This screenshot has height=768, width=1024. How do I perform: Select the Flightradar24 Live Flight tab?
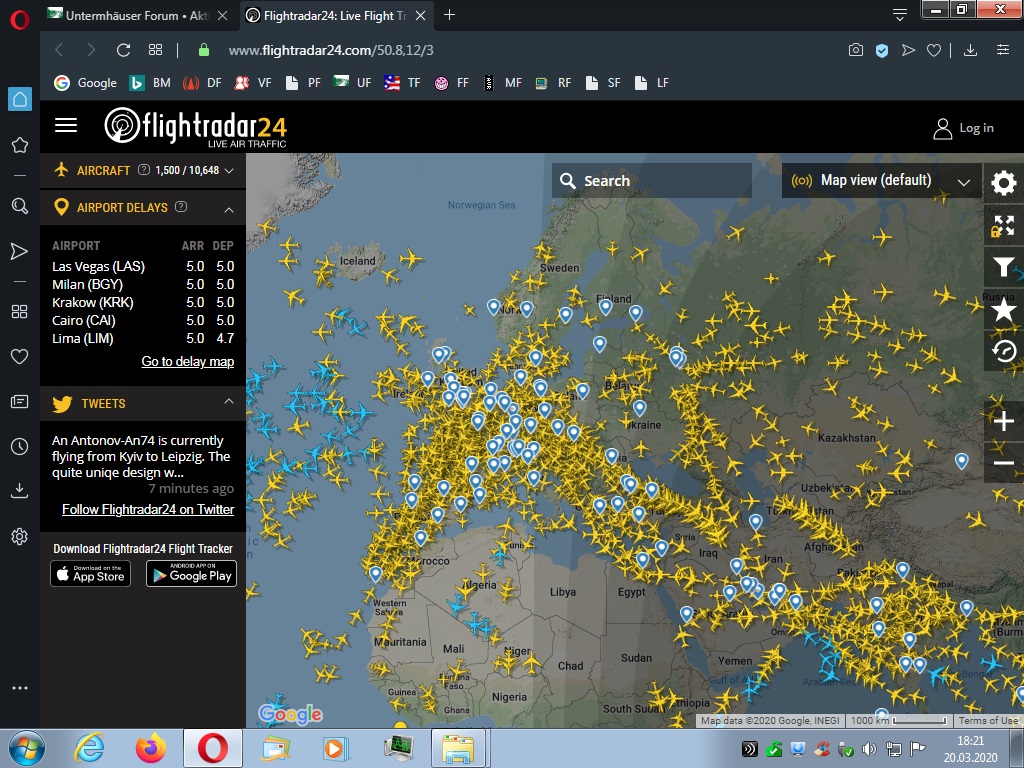coord(335,16)
